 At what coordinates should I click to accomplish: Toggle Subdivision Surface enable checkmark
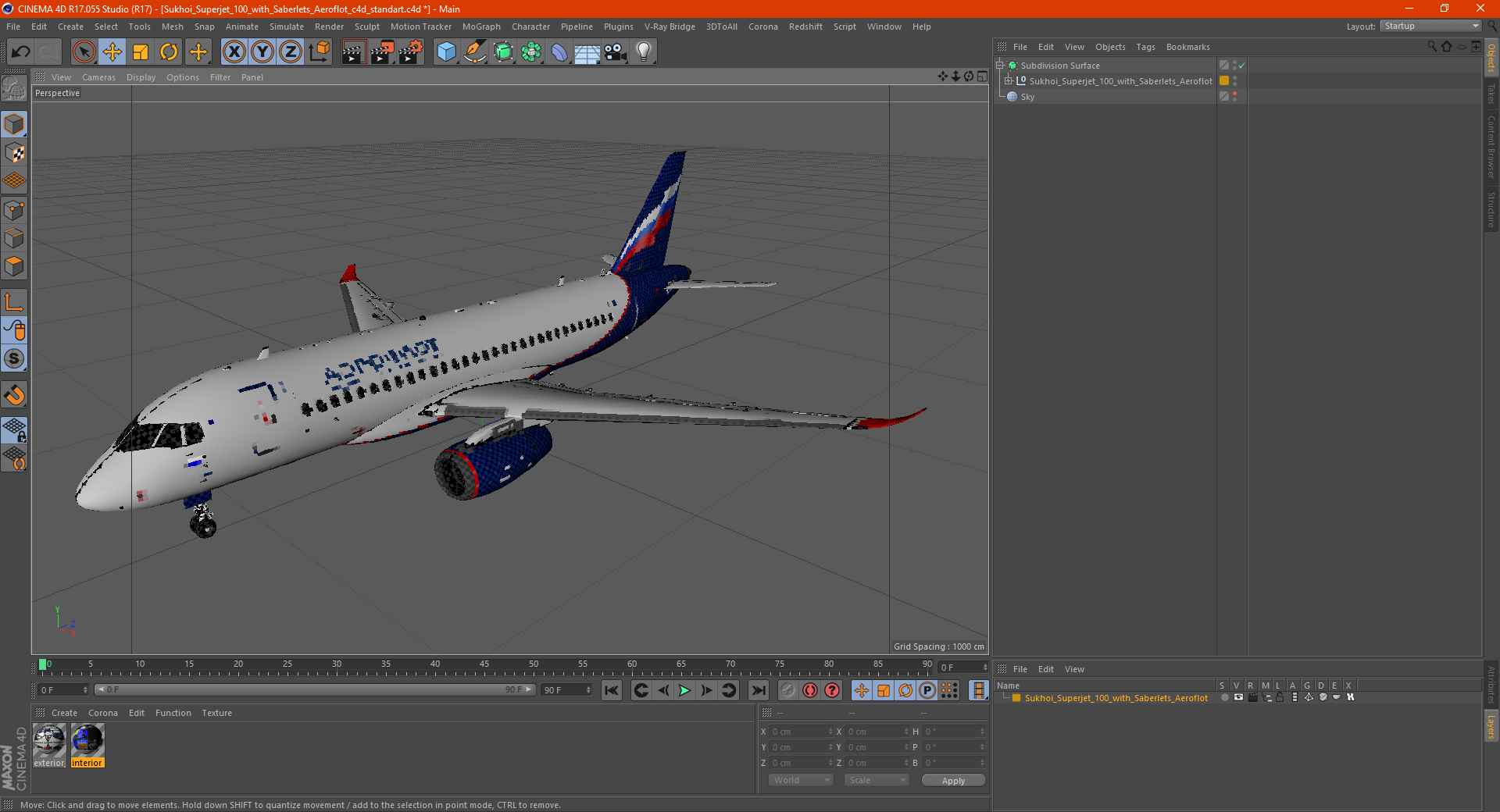[1241, 66]
